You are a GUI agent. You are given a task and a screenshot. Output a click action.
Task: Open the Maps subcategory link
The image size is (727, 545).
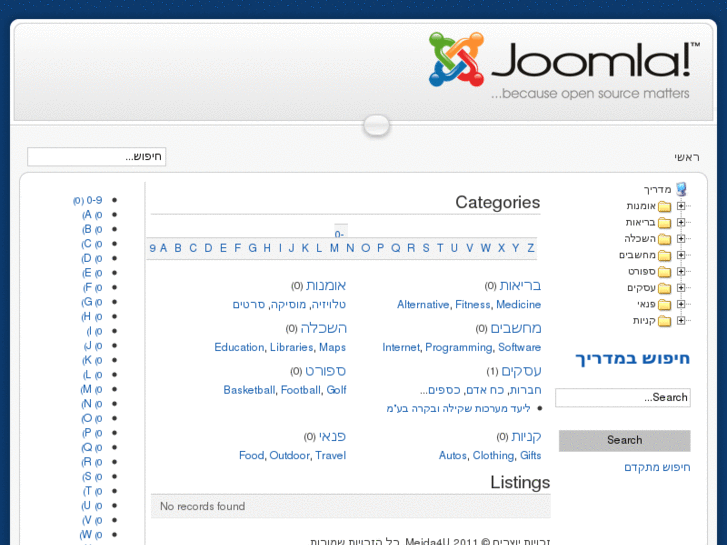[332, 347]
